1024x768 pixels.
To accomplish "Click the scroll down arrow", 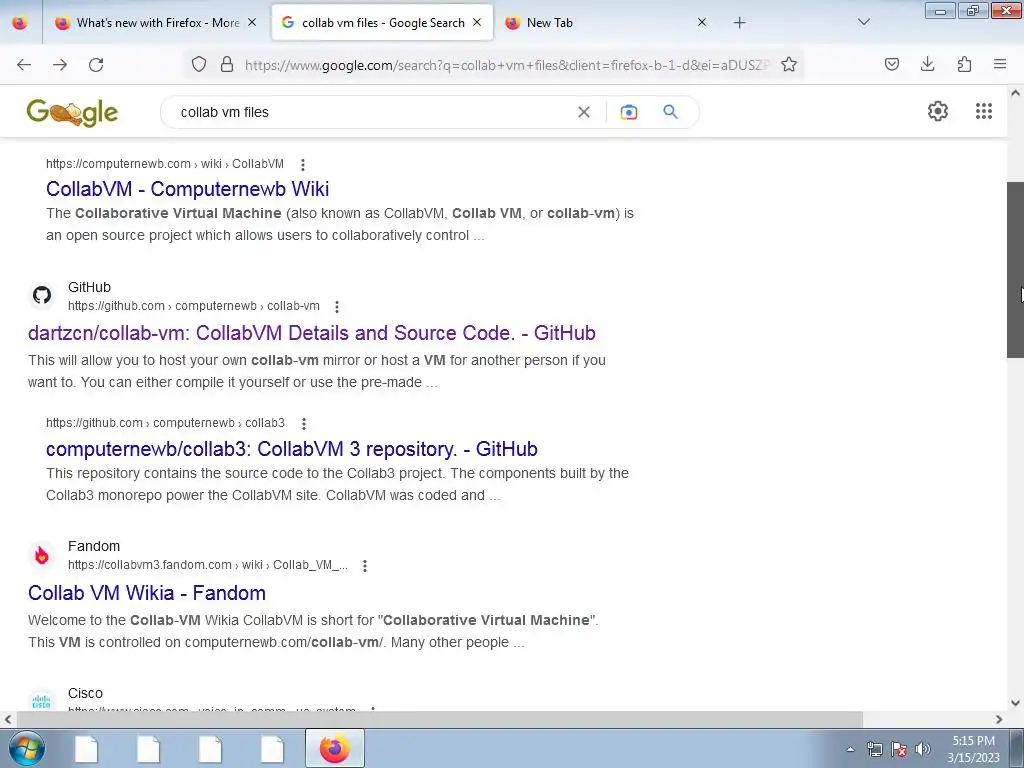I will (1016, 703).
